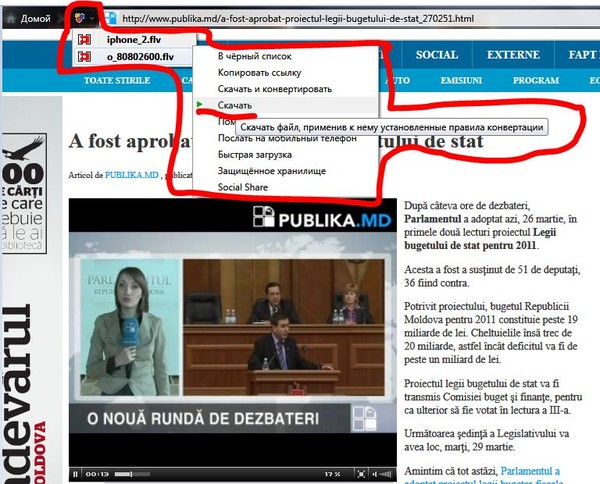Click the site favicon in address bar
This screenshot has width=600, height=484.
coord(111,18)
